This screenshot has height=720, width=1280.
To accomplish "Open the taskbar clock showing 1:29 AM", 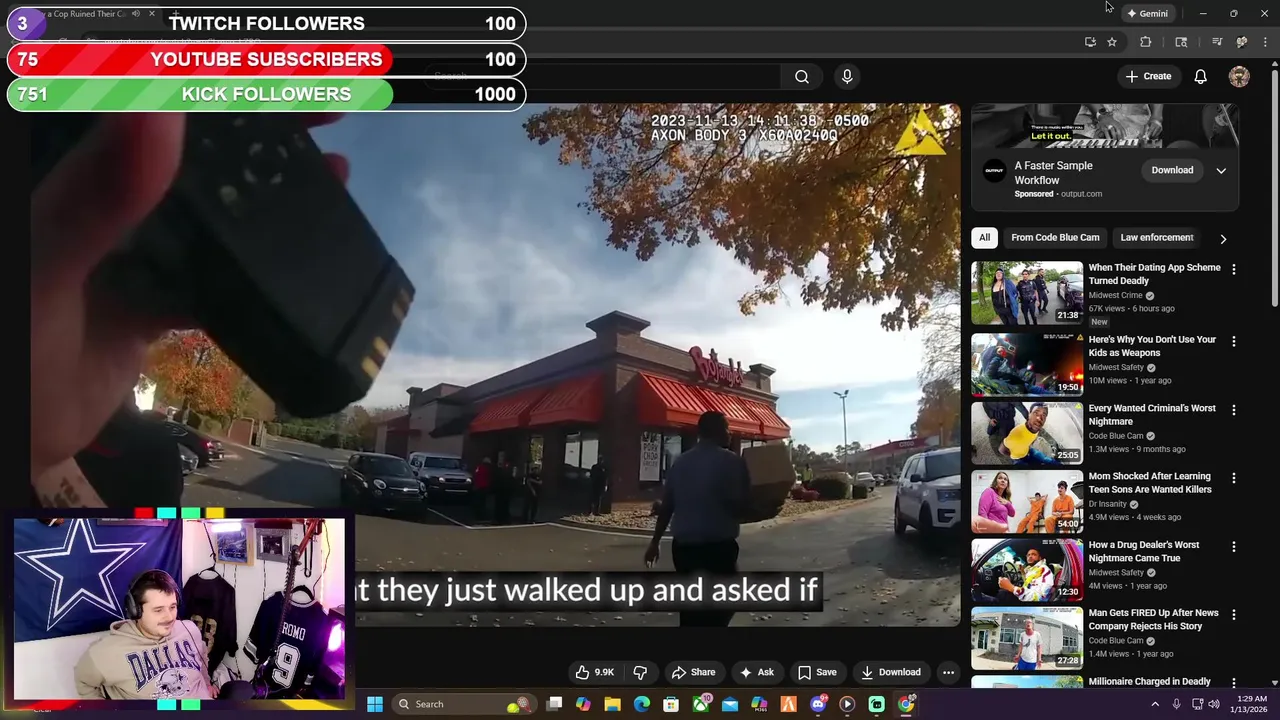I will click(1250, 704).
